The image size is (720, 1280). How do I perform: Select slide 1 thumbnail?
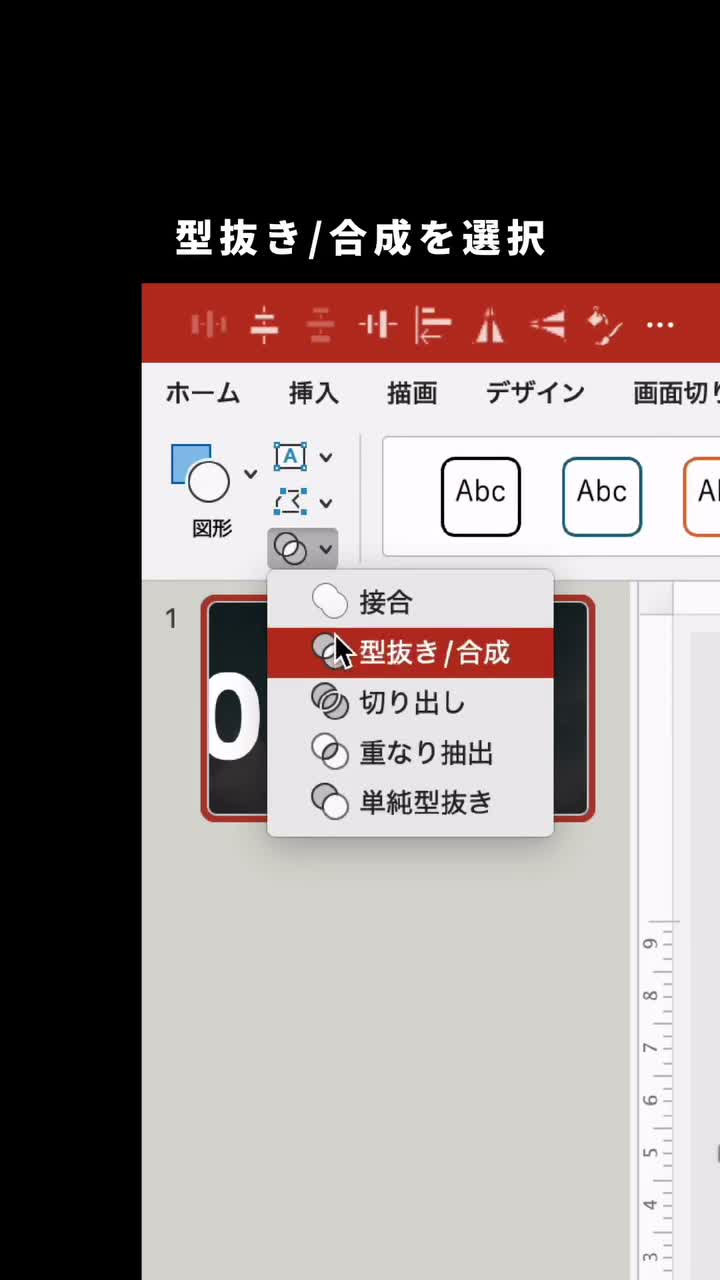point(398,708)
